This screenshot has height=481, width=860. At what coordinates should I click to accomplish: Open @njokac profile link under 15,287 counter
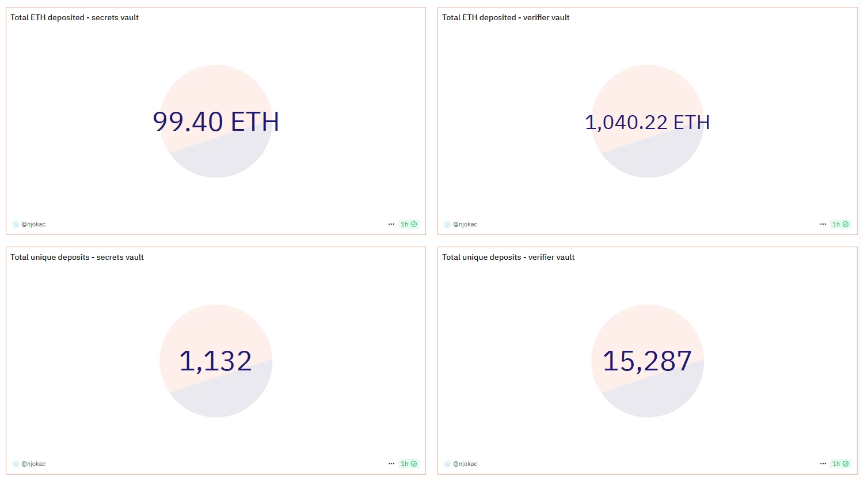465,463
